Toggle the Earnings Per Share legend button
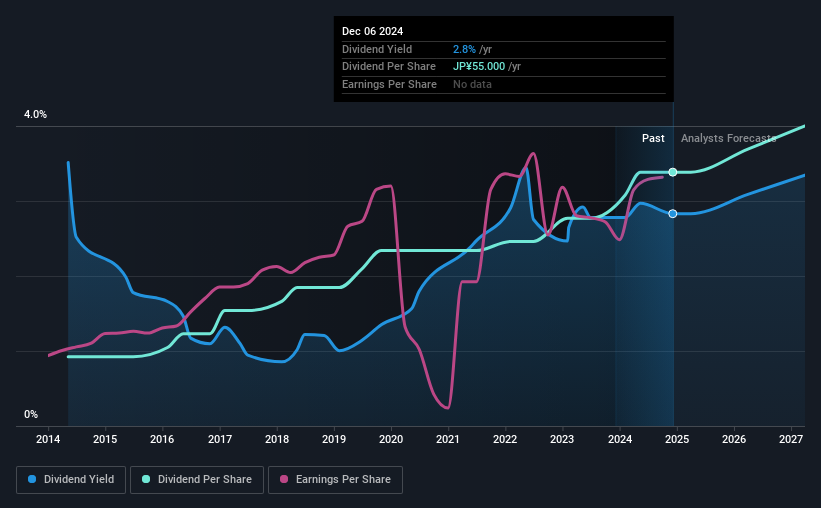This screenshot has height=508, width=821. tap(335, 480)
